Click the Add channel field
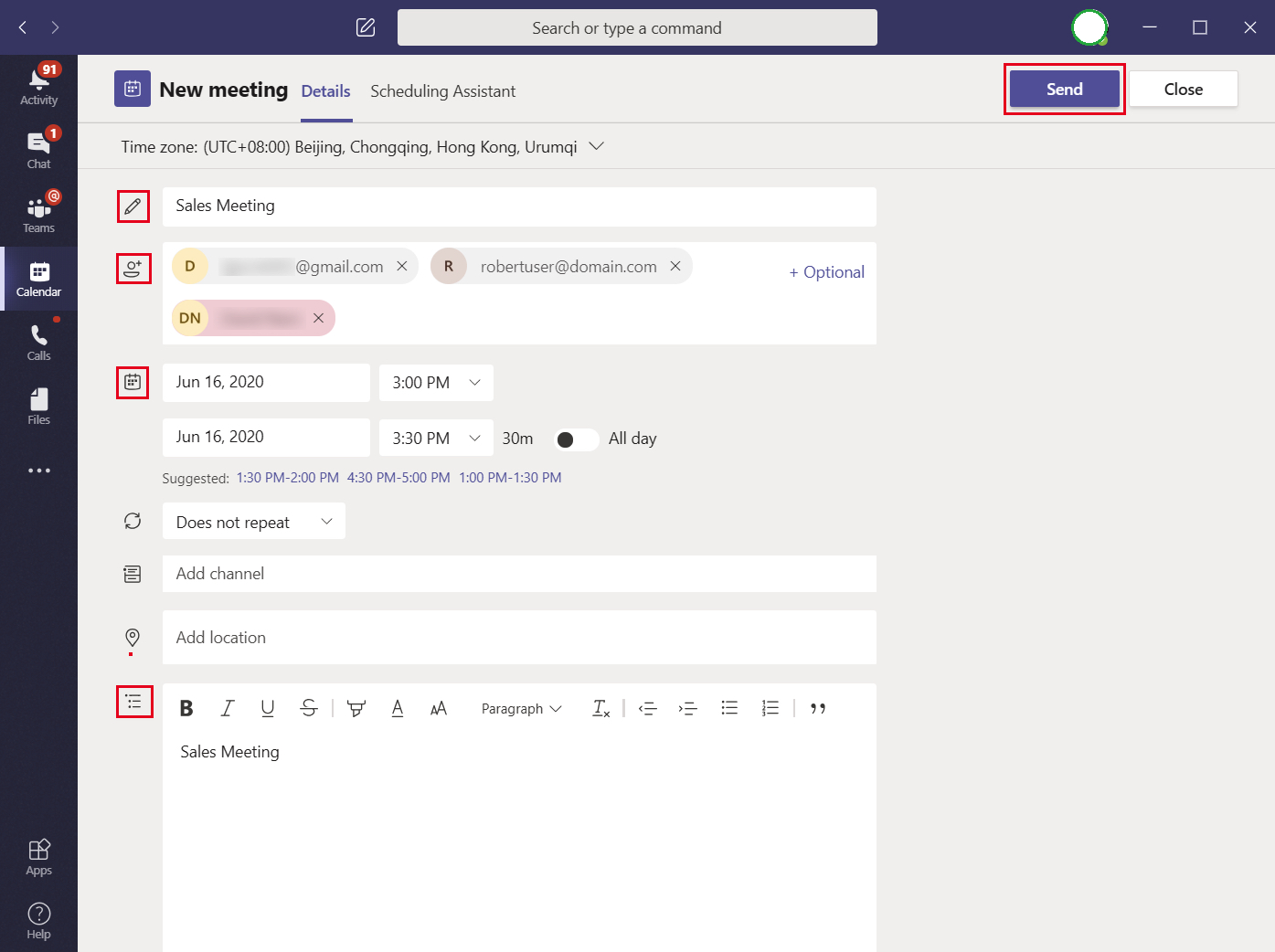The image size is (1275, 952). pyautogui.click(x=519, y=574)
